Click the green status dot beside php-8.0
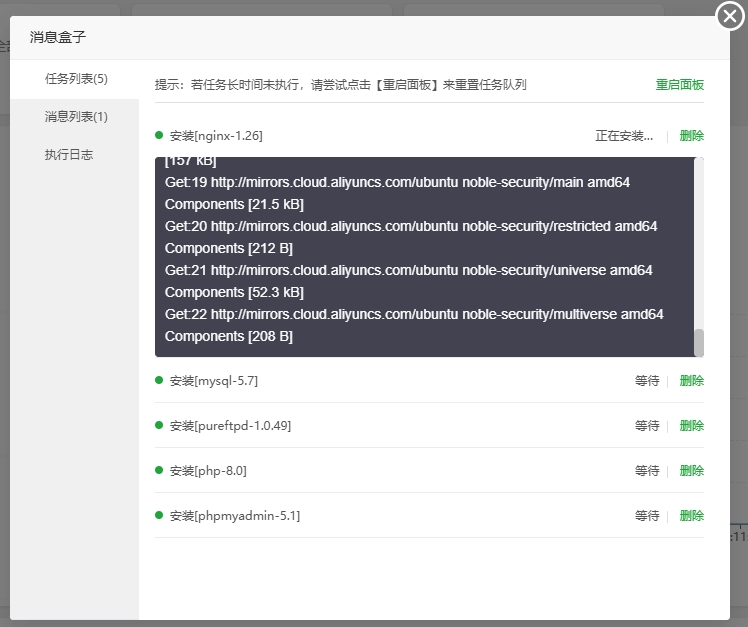748x627 pixels. coord(159,470)
